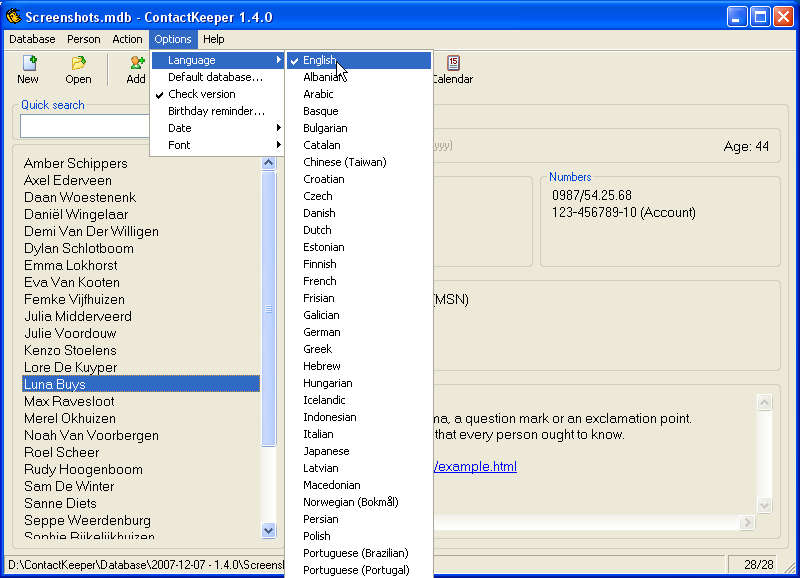The height and width of the screenshot is (578, 800).
Task: Switch language to Finnish
Action: pyautogui.click(x=359, y=264)
